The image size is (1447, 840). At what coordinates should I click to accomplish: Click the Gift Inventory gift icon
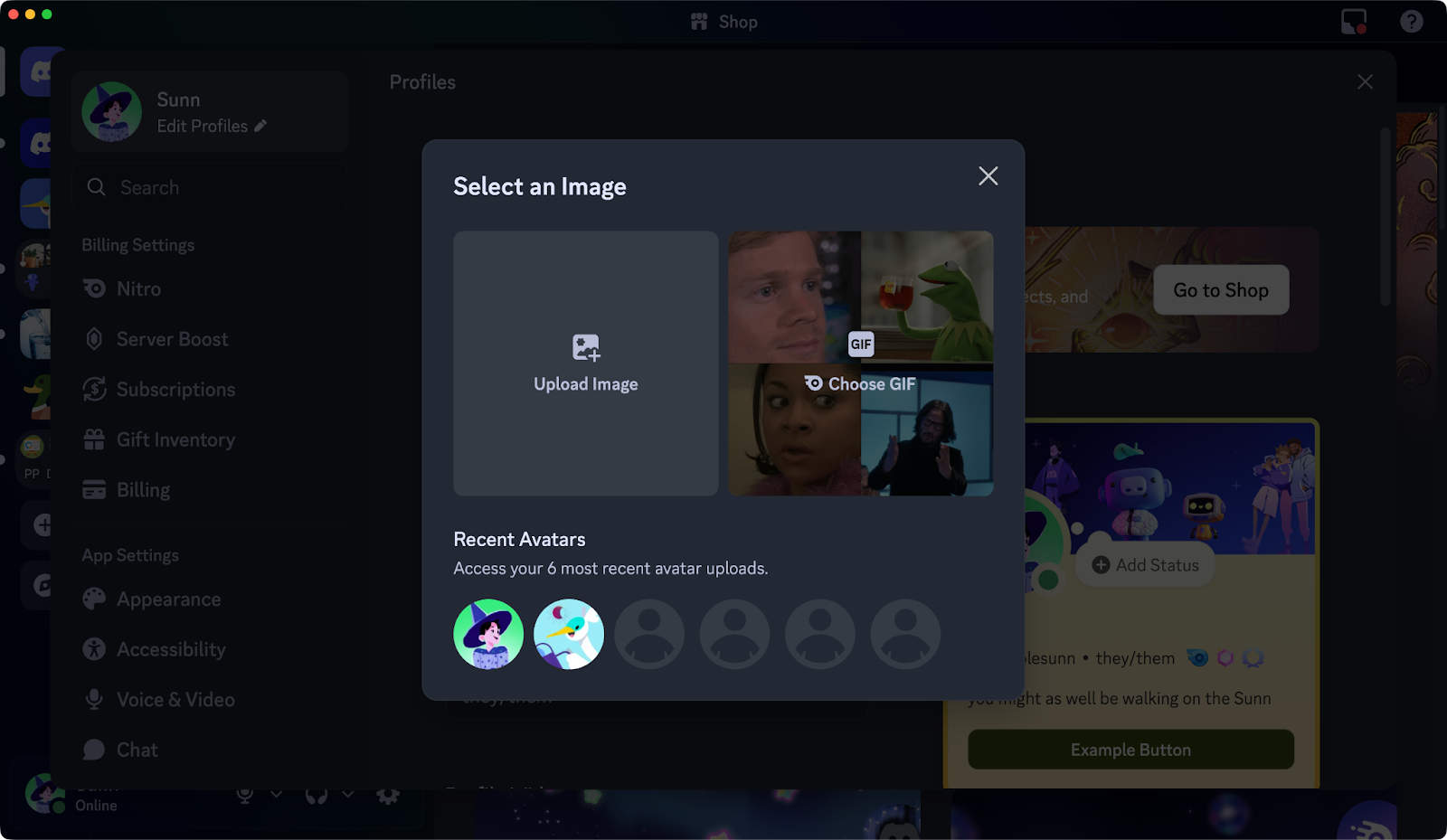tap(94, 439)
